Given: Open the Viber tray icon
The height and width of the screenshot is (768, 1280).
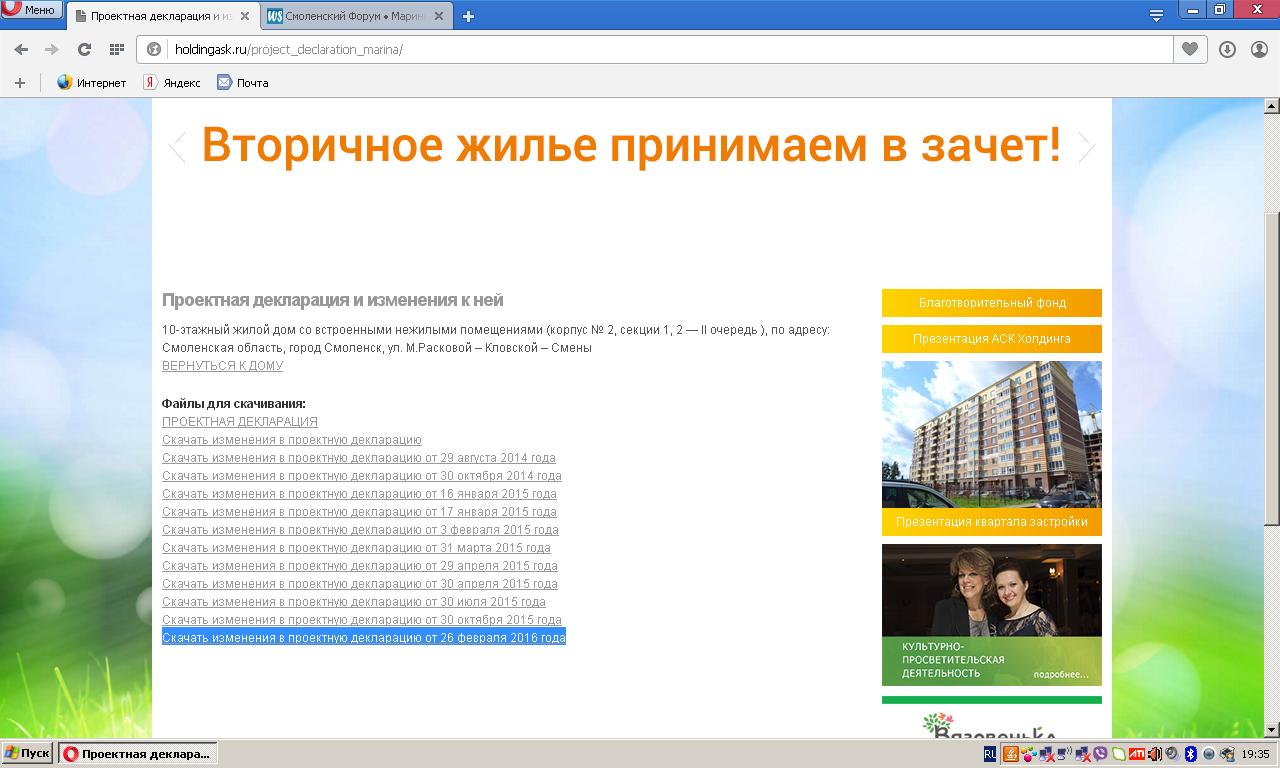Looking at the screenshot, I should 1100,754.
